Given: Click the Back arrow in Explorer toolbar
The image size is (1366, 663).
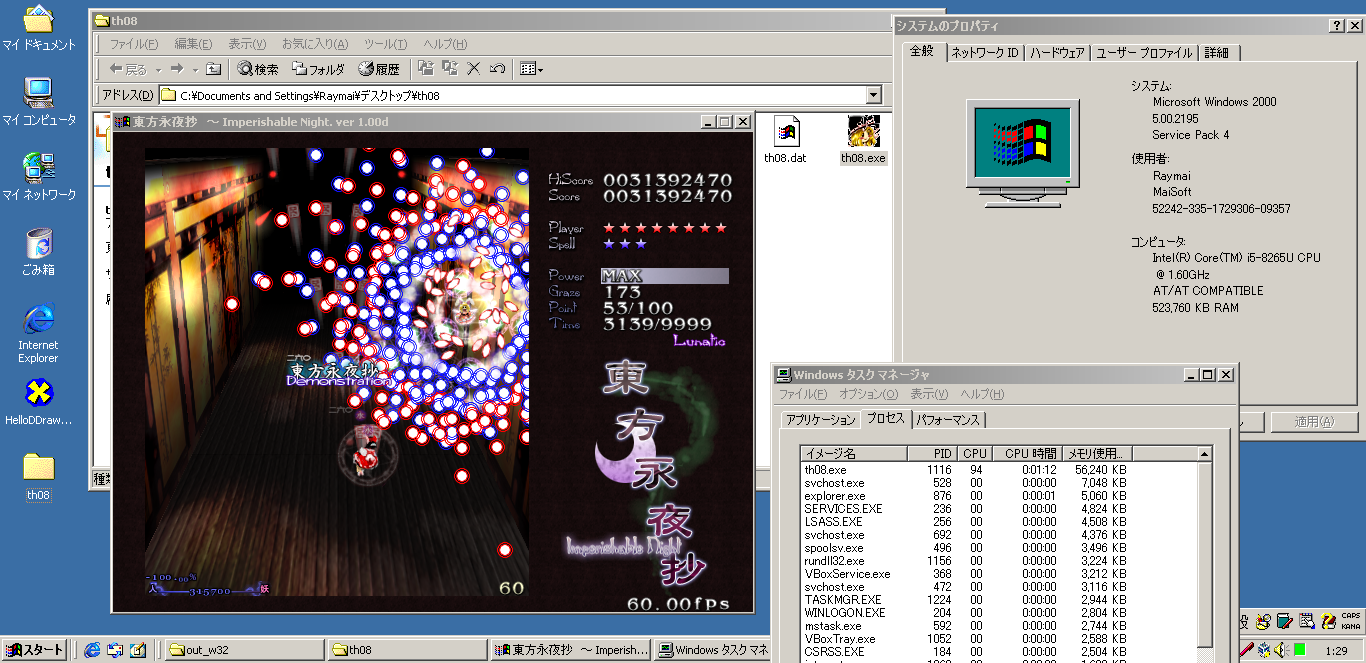Looking at the screenshot, I should (x=127, y=69).
